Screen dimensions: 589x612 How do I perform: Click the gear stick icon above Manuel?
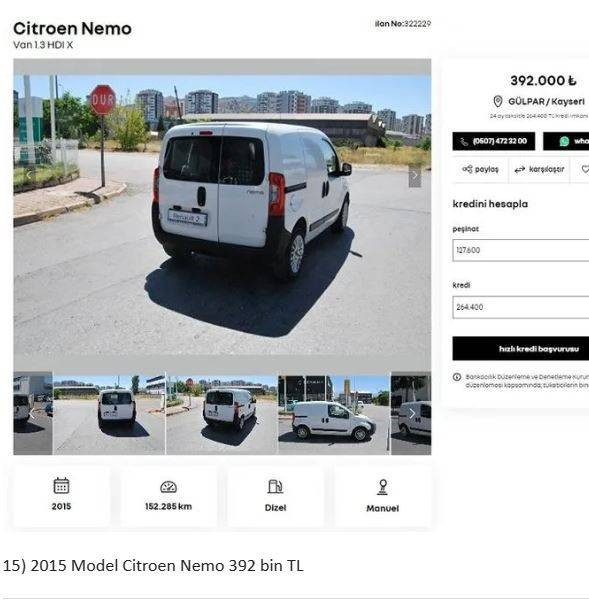383,487
